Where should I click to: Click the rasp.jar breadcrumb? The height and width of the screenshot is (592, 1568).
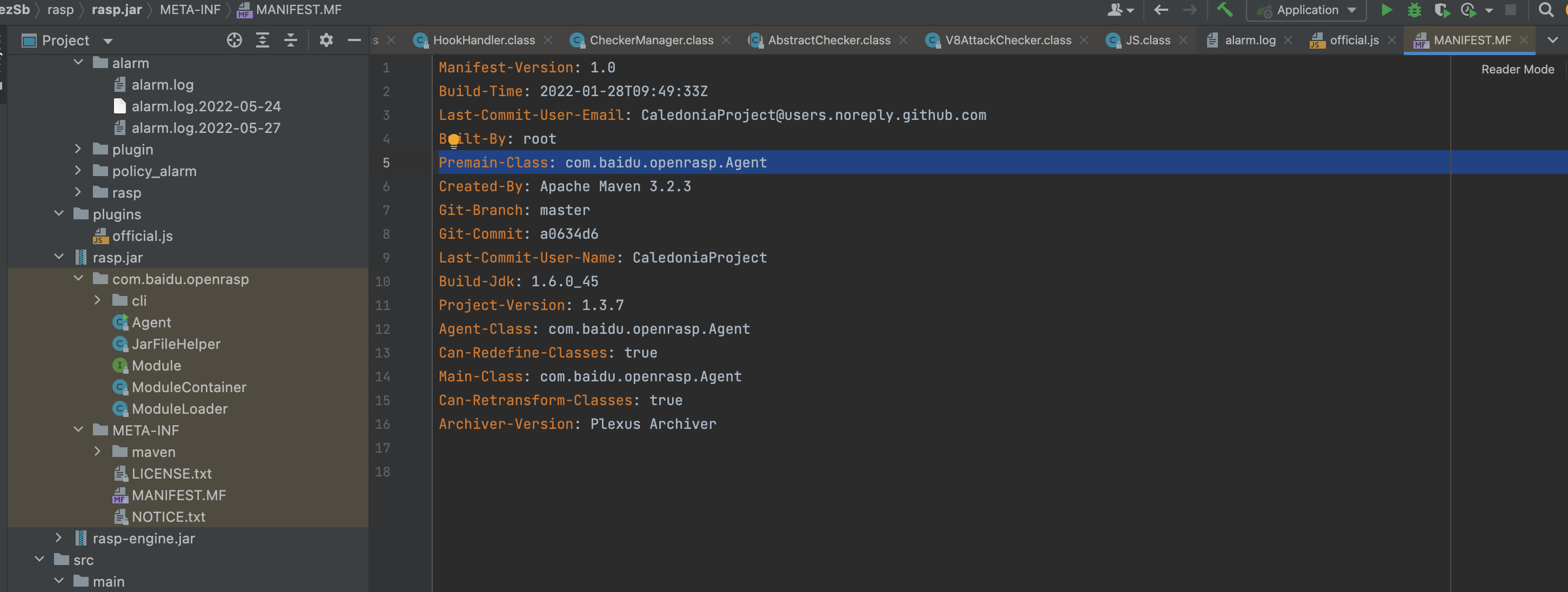[116, 10]
